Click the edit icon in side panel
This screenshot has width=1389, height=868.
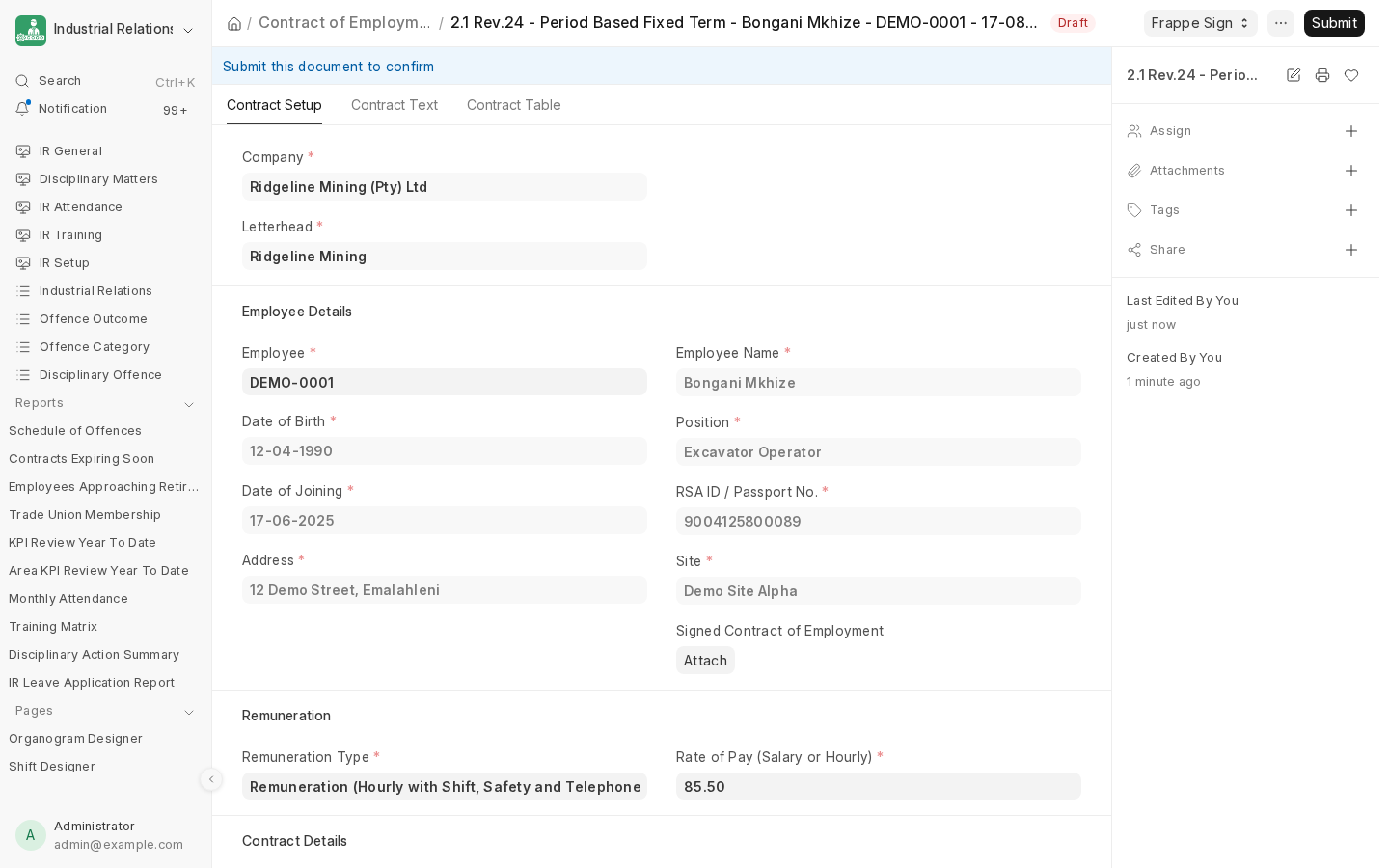tap(1294, 75)
